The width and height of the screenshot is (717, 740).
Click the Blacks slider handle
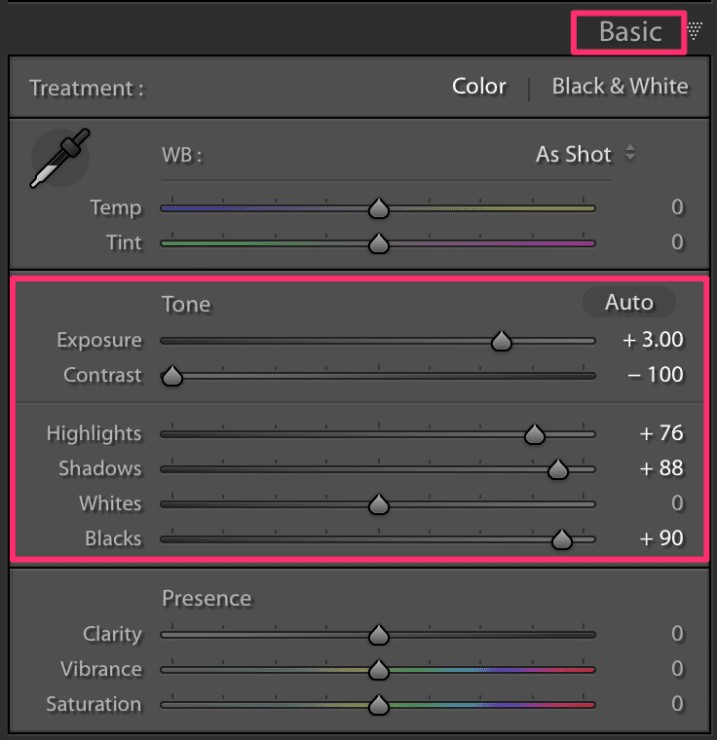click(x=561, y=539)
